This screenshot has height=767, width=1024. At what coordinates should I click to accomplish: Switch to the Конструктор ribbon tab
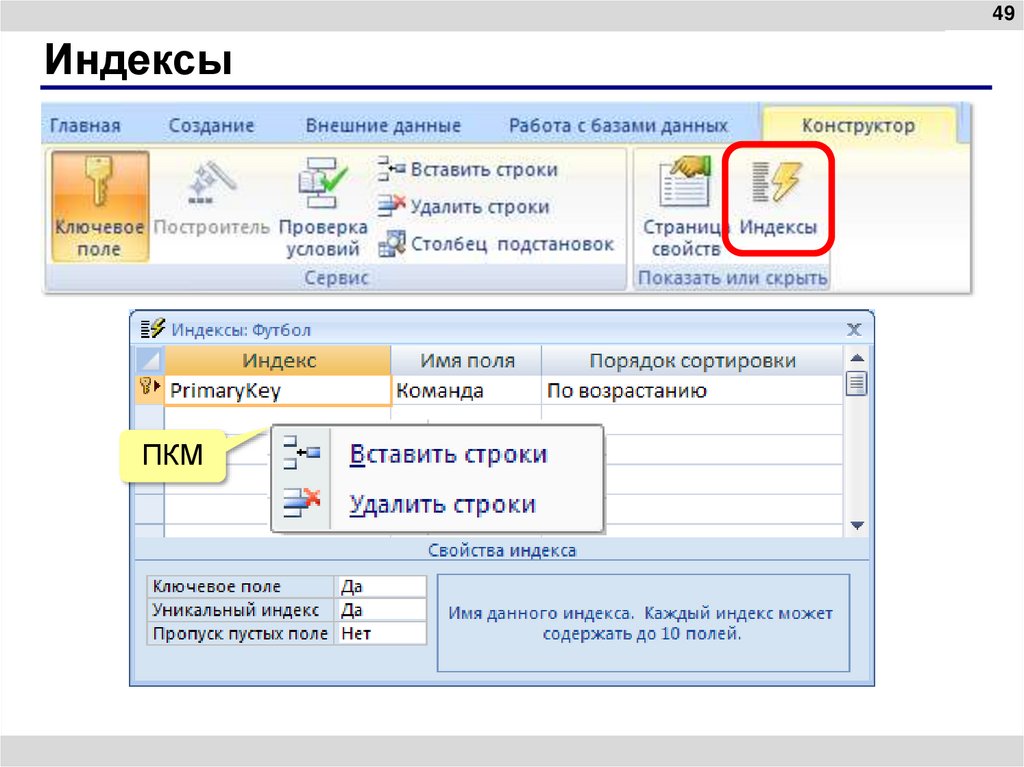tap(859, 125)
